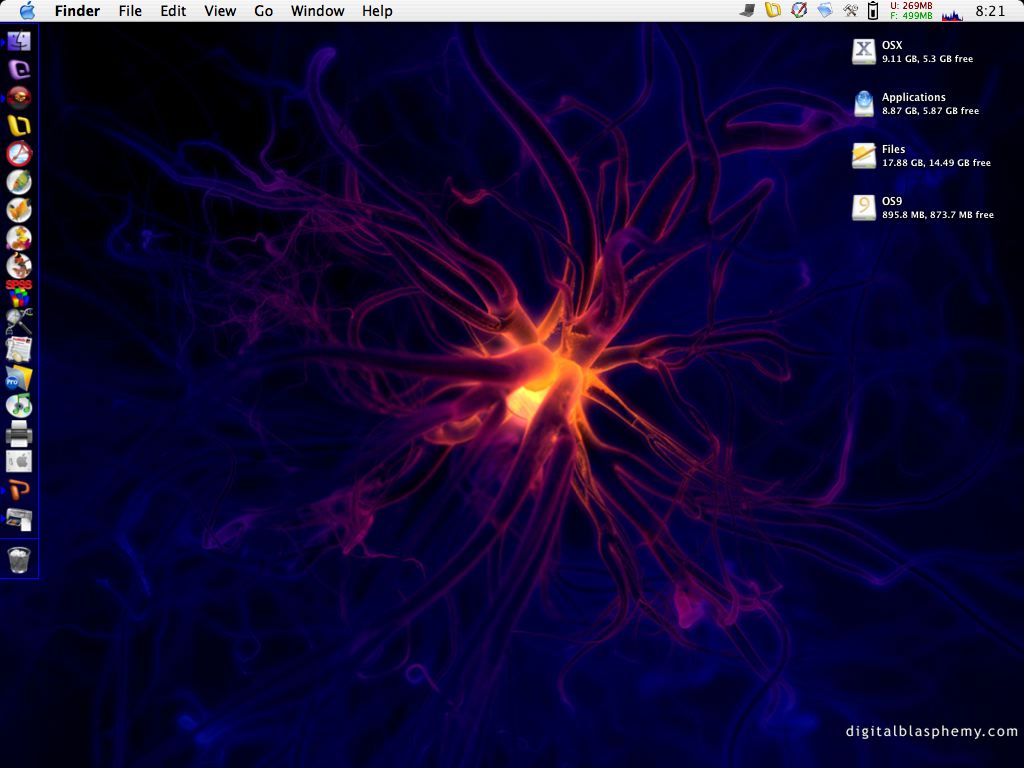The width and height of the screenshot is (1024, 768).
Task: Open PowerPoint icon in the Dock
Action: (x=19, y=489)
